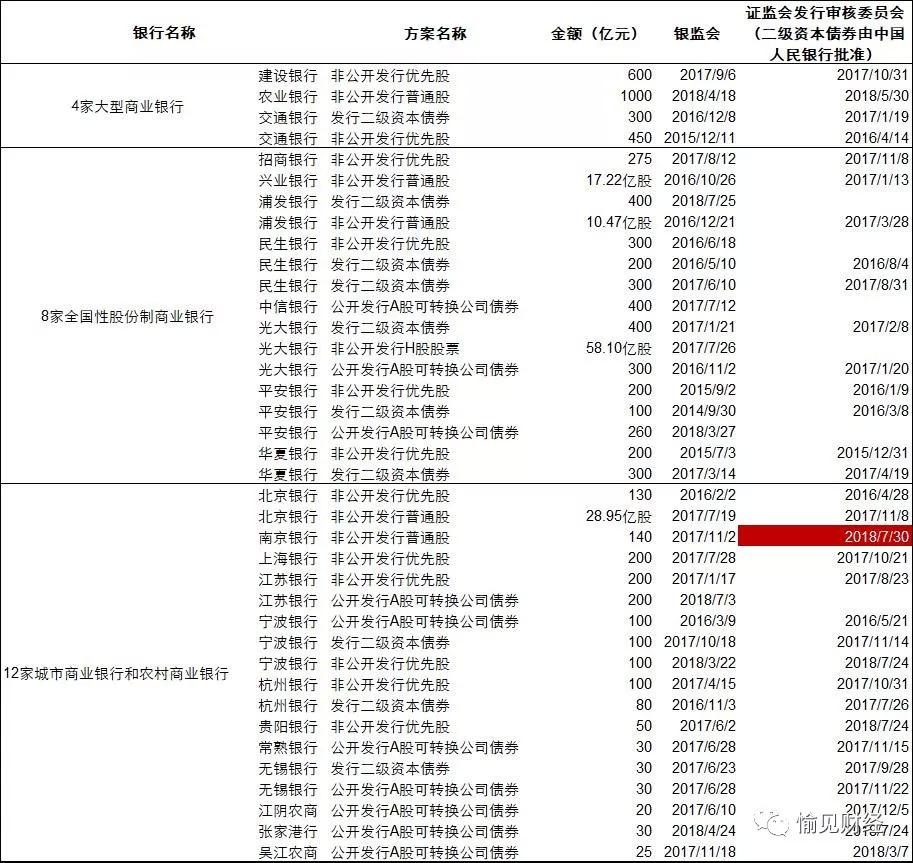Screen dimensions: 913x863
Task: Click the date 2016/10/26
Action: click(x=700, y=180)
